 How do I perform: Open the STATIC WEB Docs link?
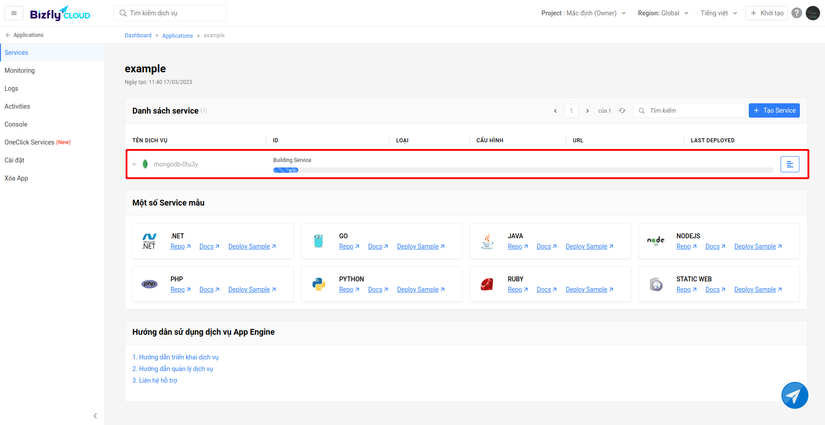click(716, 289)
